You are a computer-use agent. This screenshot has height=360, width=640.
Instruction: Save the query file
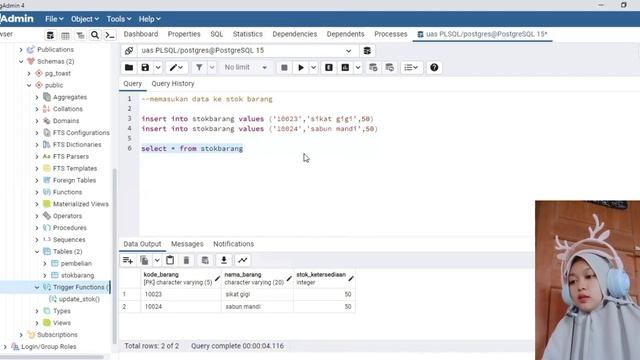click(145, 67)
